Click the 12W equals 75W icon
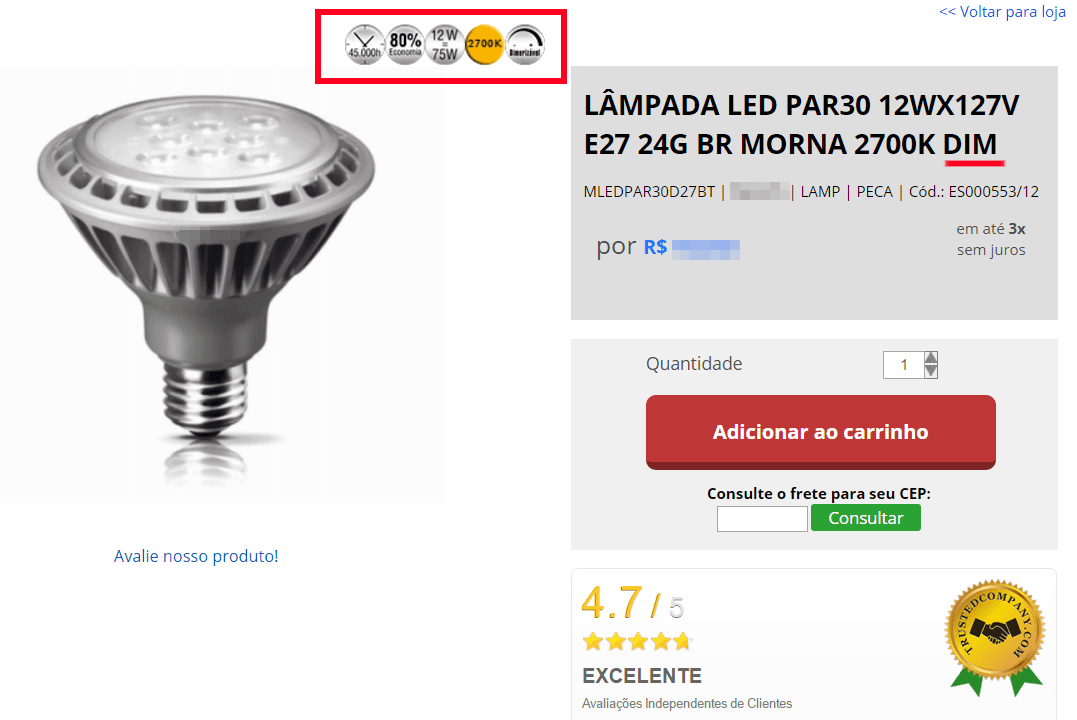This screenshot has width=1077, height=720. click(x=444, y=45)
